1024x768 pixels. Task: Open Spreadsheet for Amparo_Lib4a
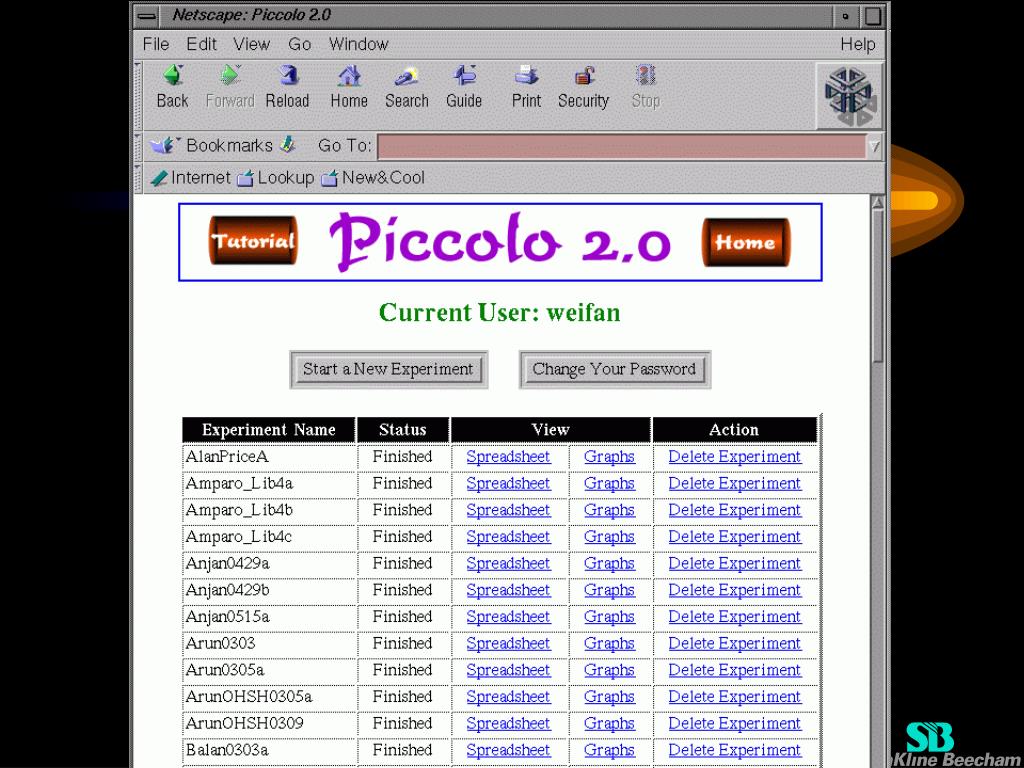click(x=508, y=483)
